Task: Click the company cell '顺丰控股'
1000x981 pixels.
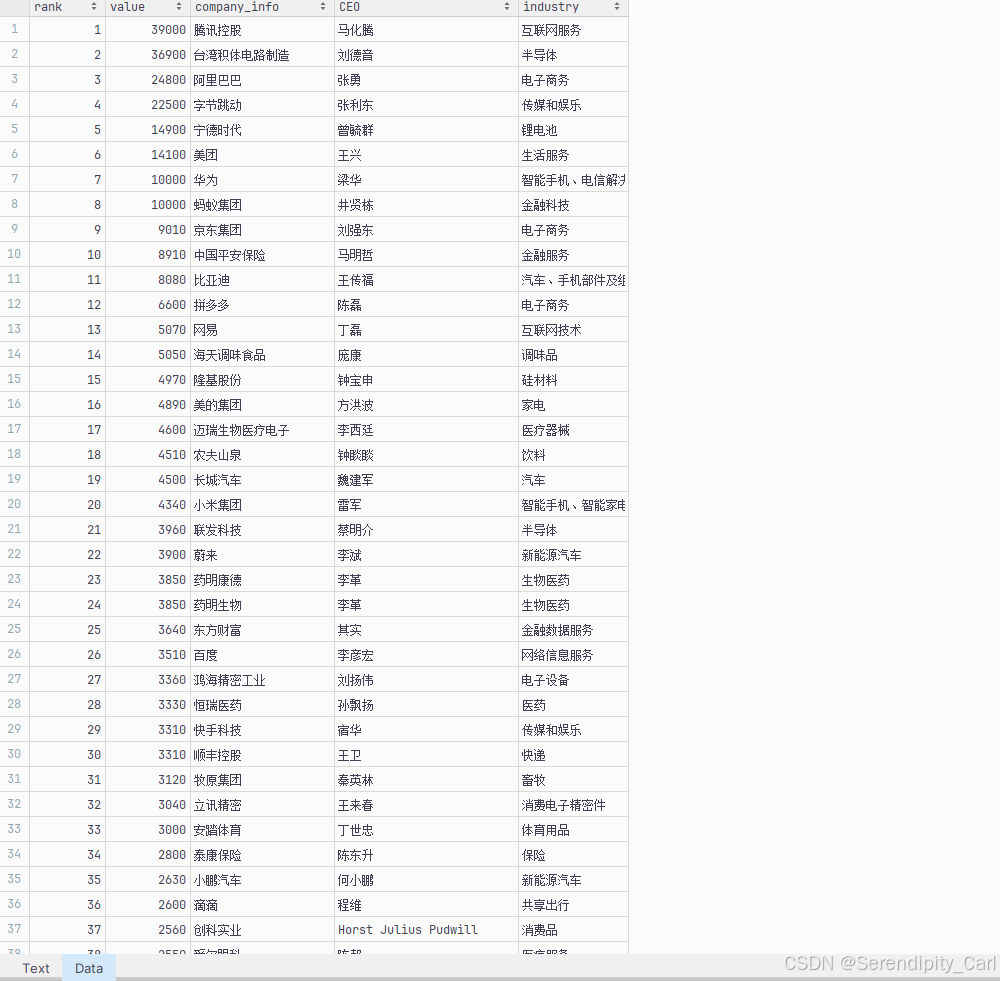Action: tap(262, 755)
